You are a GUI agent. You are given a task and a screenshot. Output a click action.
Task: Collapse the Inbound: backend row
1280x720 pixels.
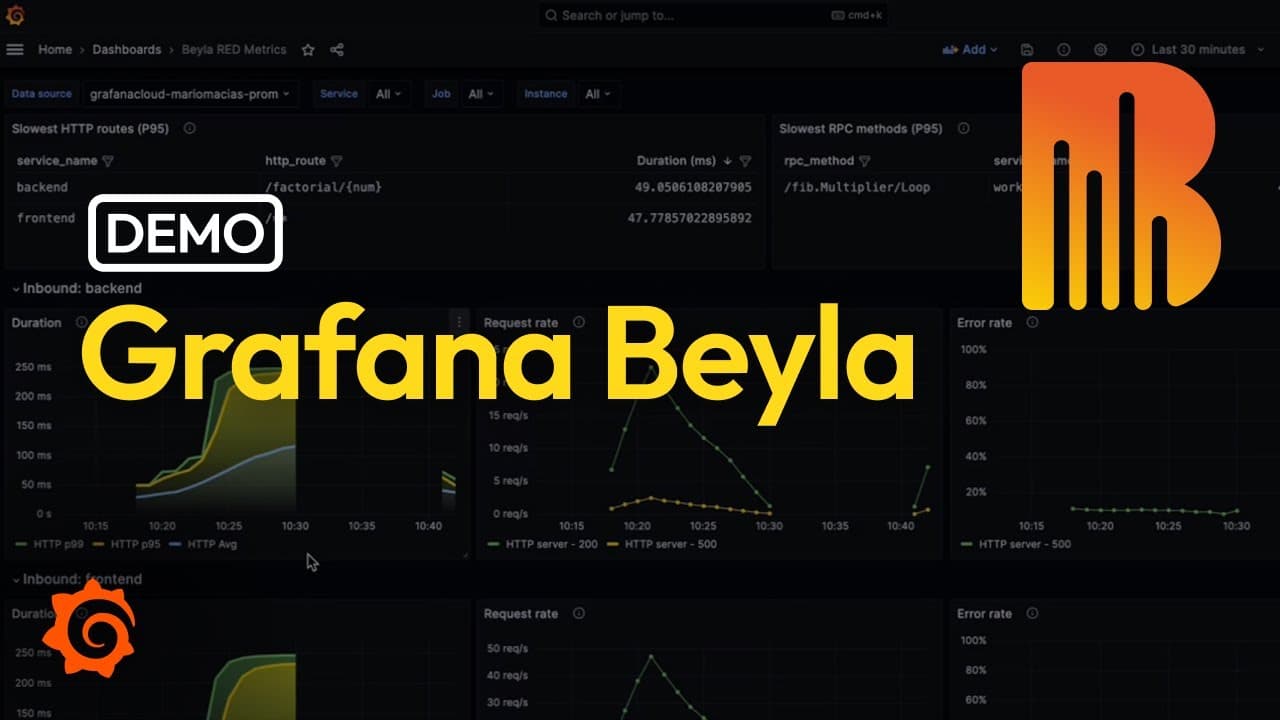[77, 288]
